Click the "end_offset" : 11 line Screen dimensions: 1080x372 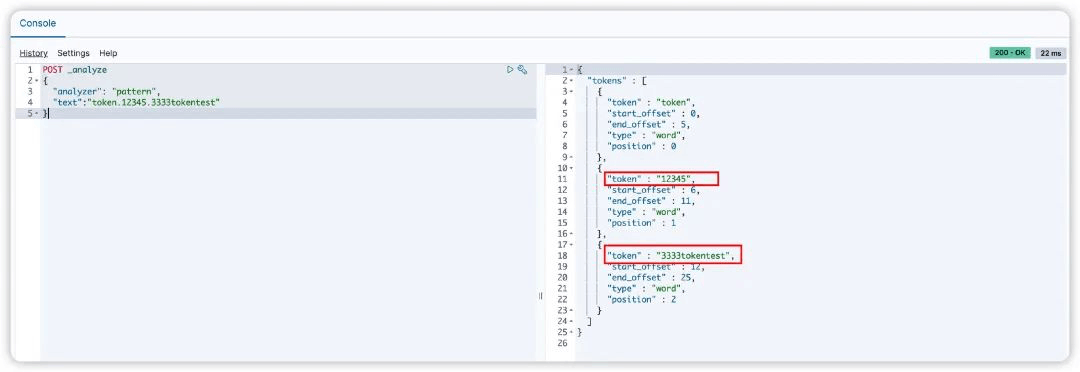pos(651,201)
